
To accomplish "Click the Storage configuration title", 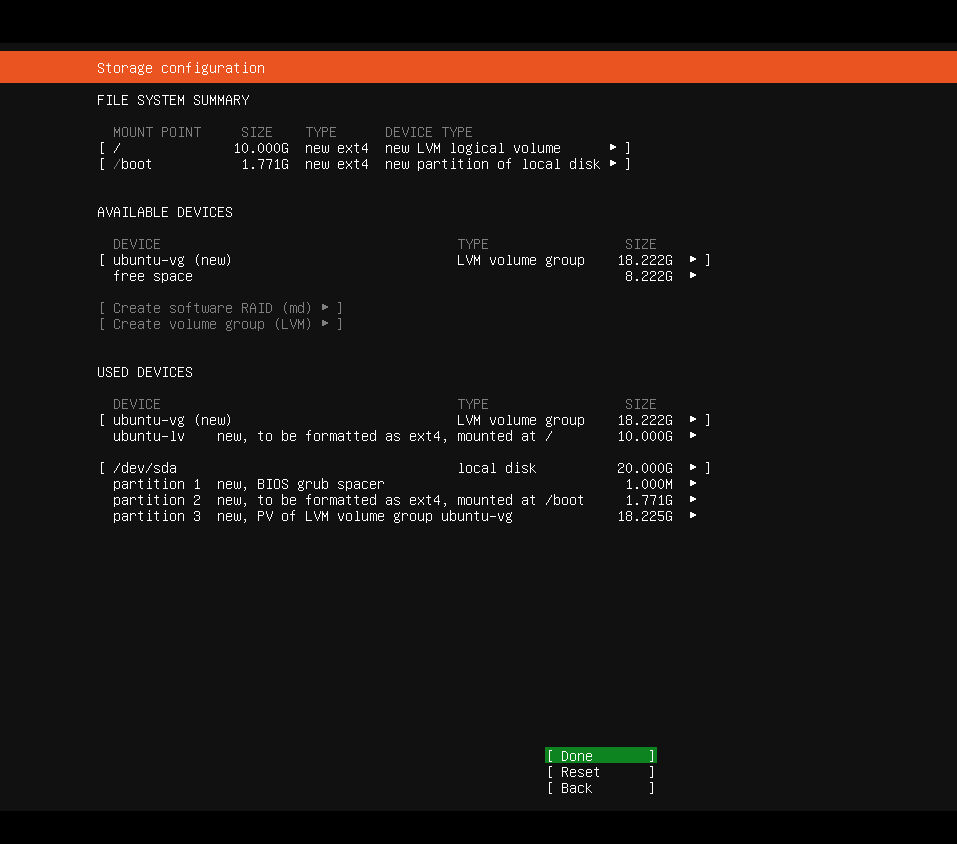I will tap(181, 68).
